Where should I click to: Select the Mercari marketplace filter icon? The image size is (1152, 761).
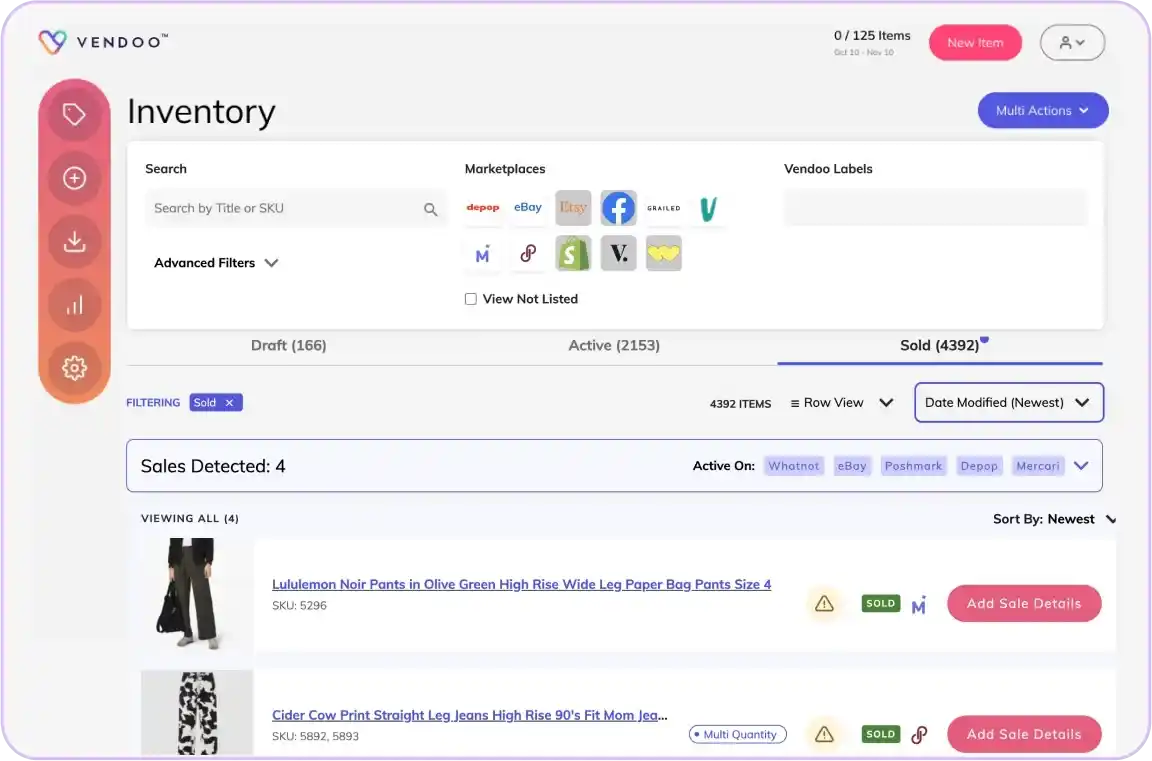[x=483, y=253]
